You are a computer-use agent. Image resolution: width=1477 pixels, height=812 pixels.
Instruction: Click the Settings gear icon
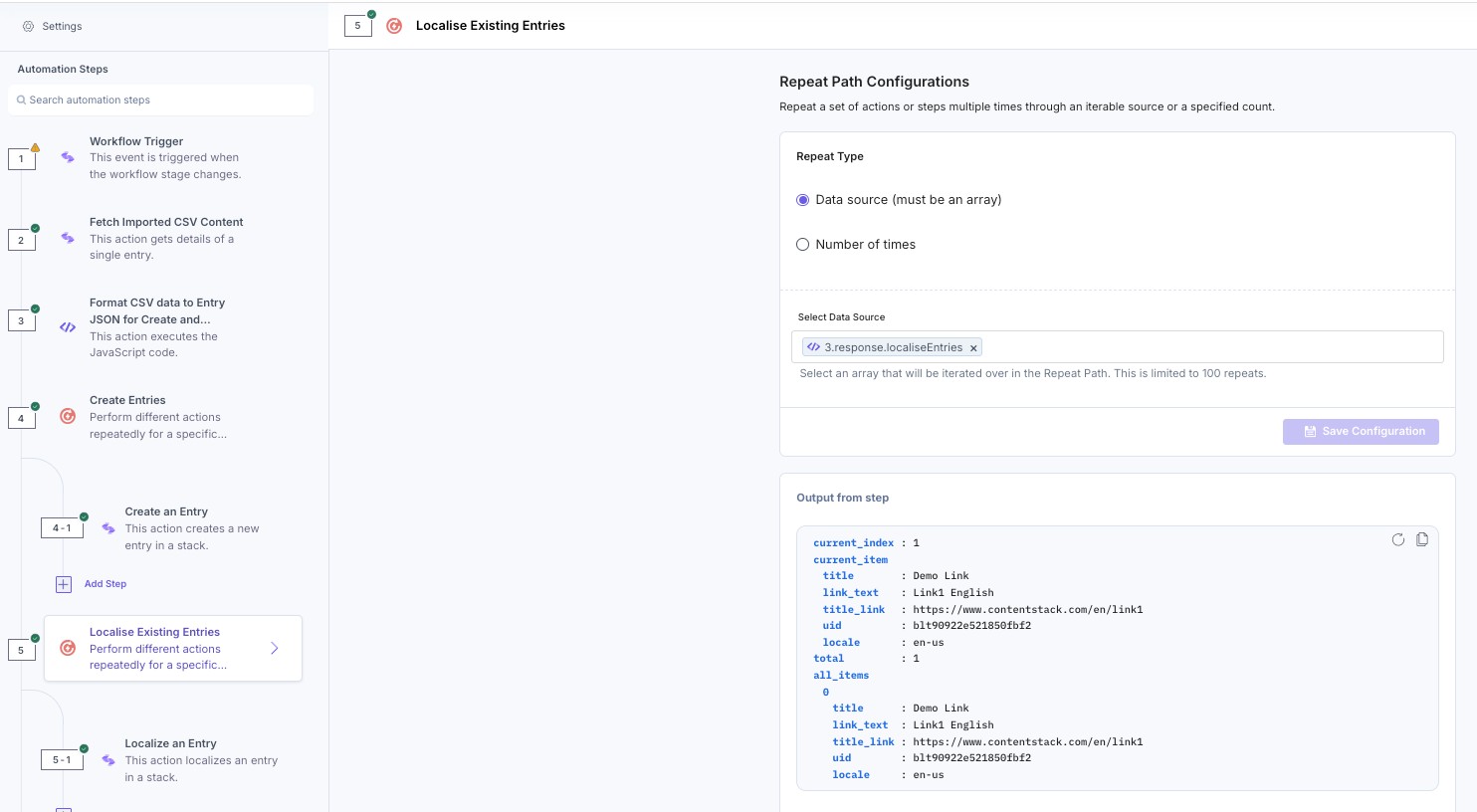28,27
